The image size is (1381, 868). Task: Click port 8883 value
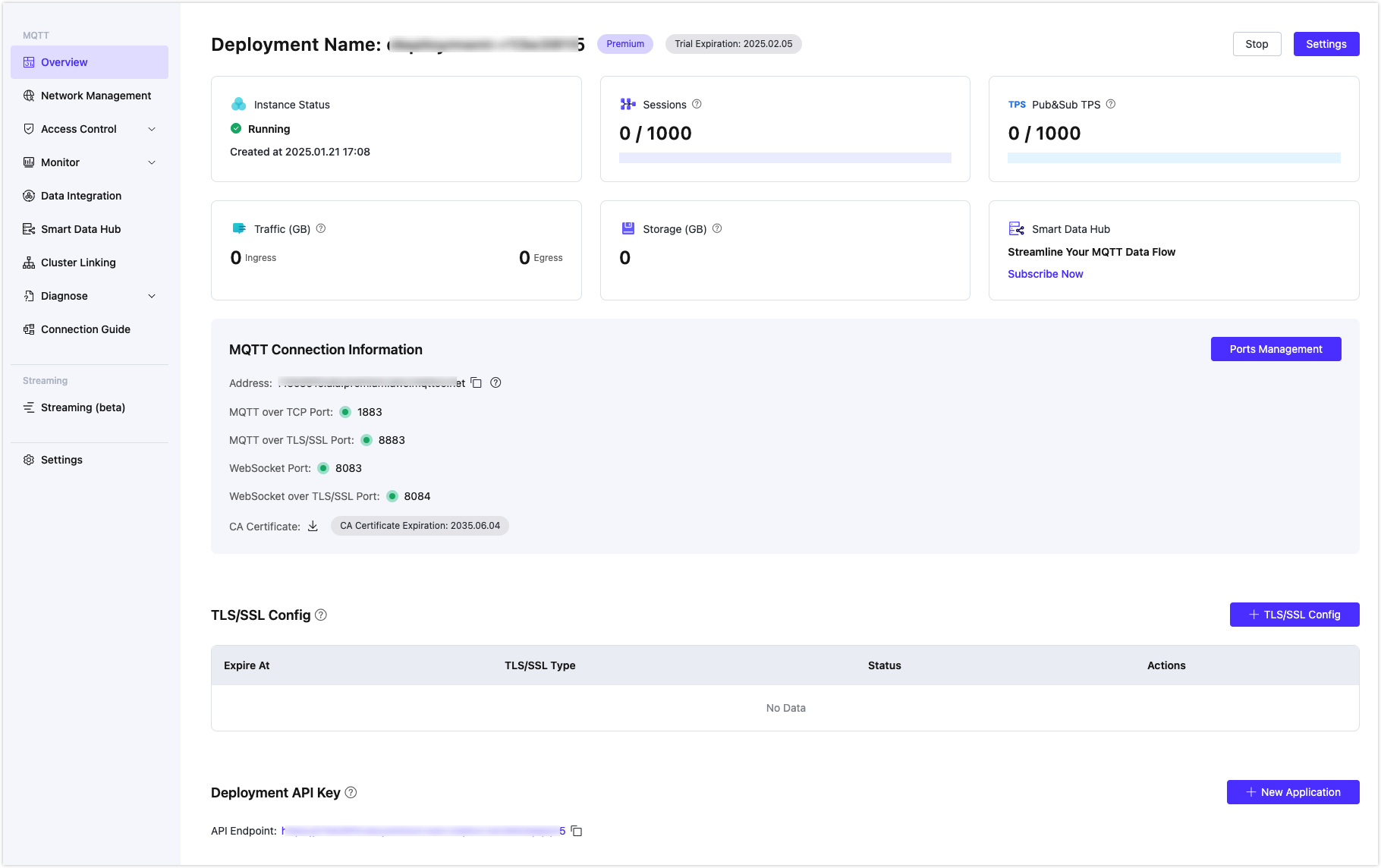click(392, 440)
